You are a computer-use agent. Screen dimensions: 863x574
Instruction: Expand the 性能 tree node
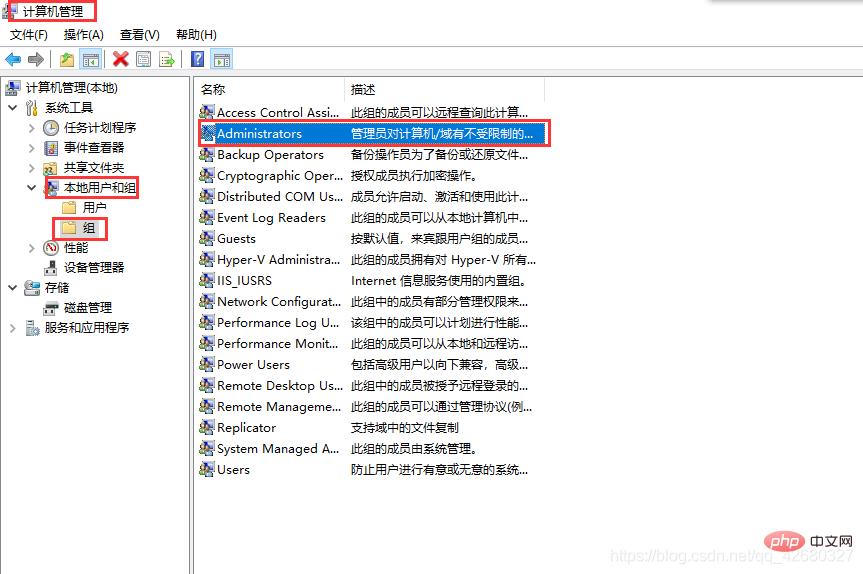31,248
